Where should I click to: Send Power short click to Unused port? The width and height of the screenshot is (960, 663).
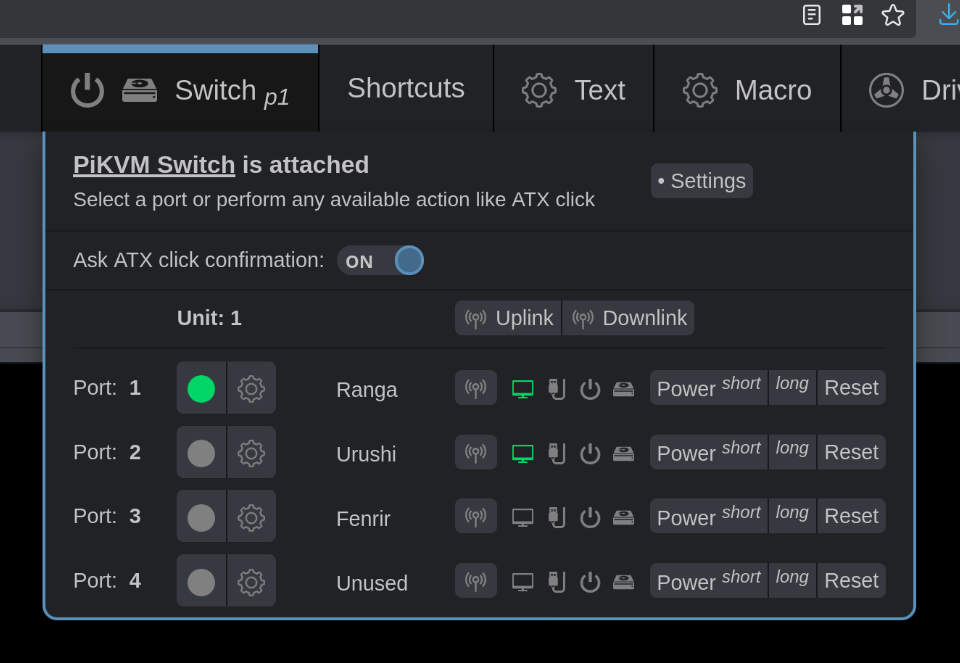click(708, 580)
